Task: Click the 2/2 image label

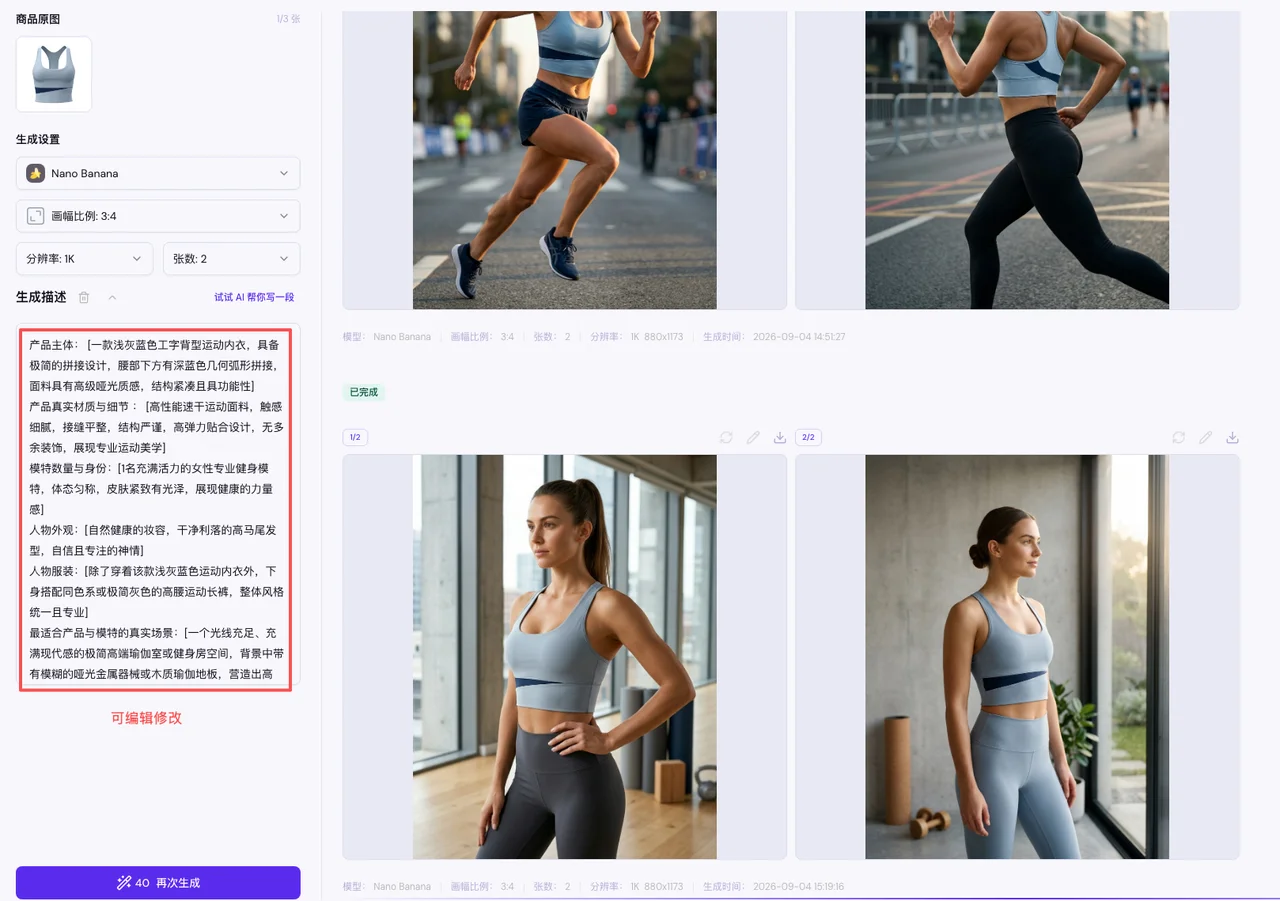Action: click(x=809, y=438)
